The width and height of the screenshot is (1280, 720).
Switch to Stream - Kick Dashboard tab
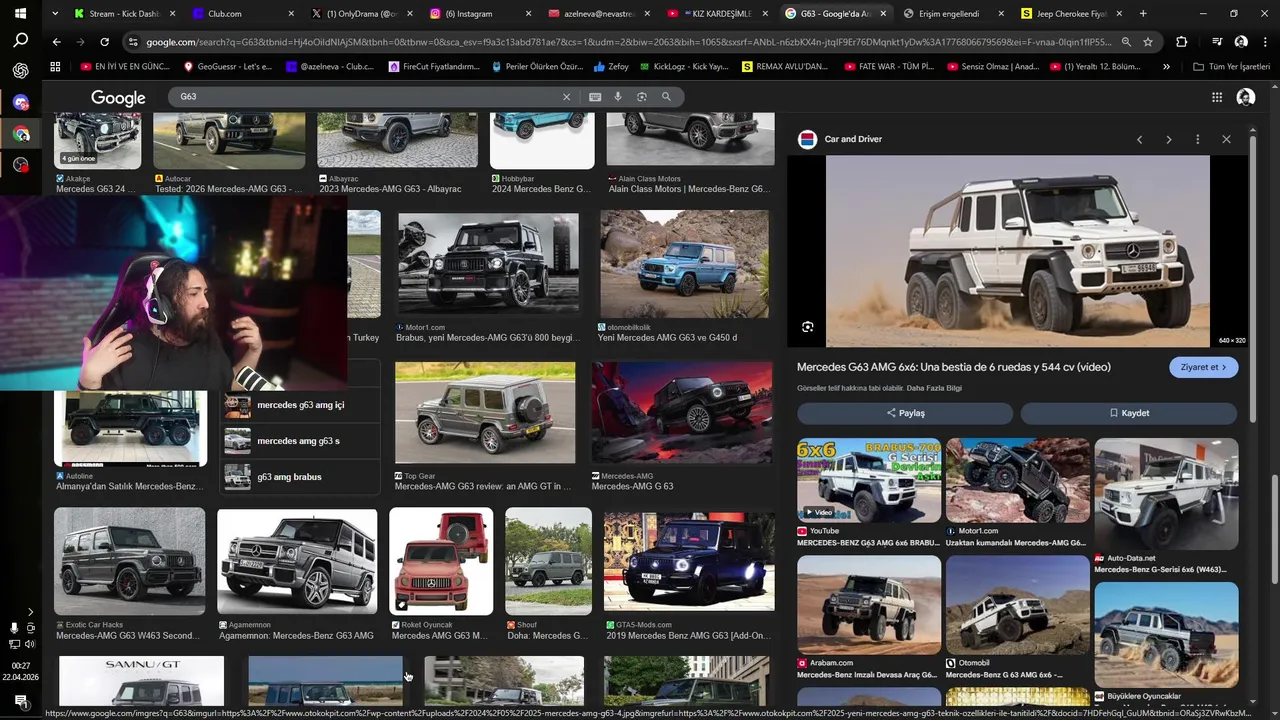pyautogui.click(x=125, y=14)
